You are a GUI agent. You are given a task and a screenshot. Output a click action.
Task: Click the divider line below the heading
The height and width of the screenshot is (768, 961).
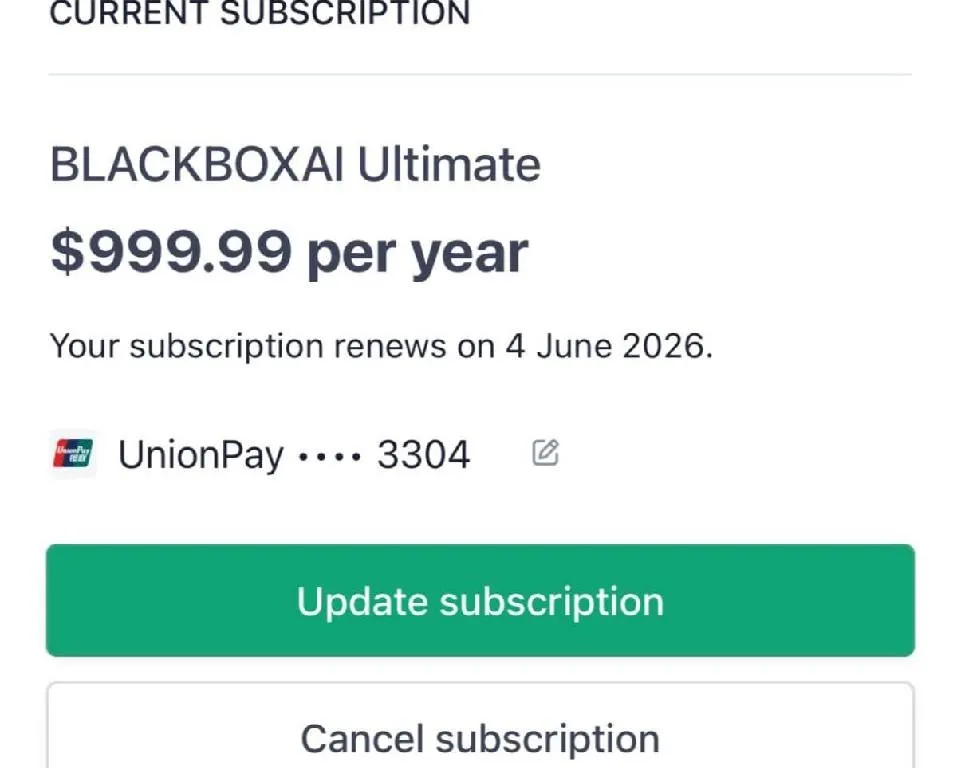pyautogui.click(x=480, y=74)
